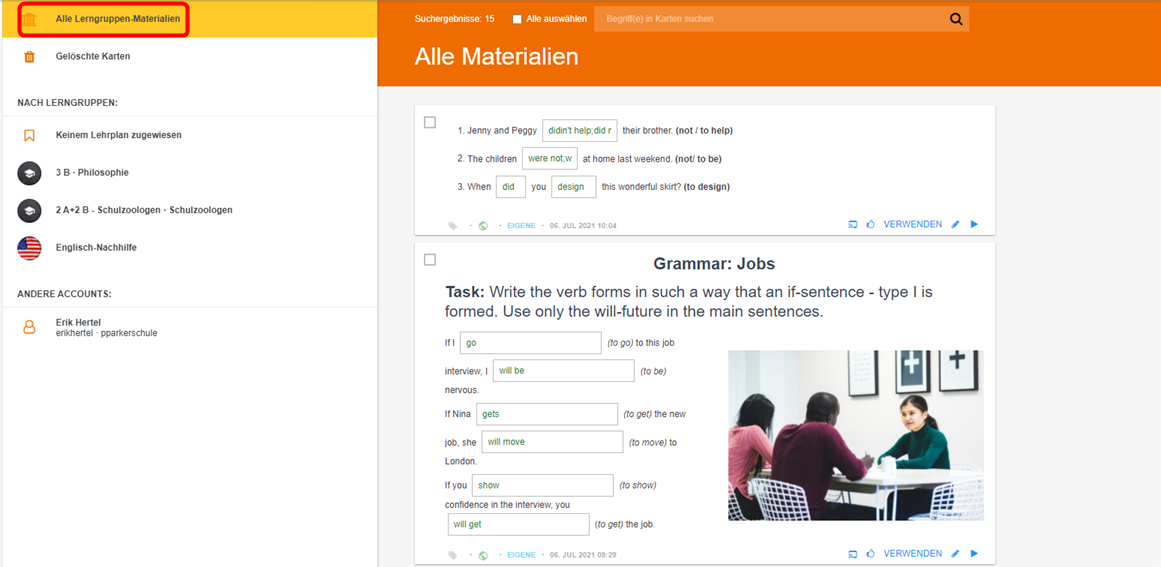This screenshot has height=567, width=1161.
Task: Click the 06. JUL 2021 09:29 timestamp
Action: point(583,555)
